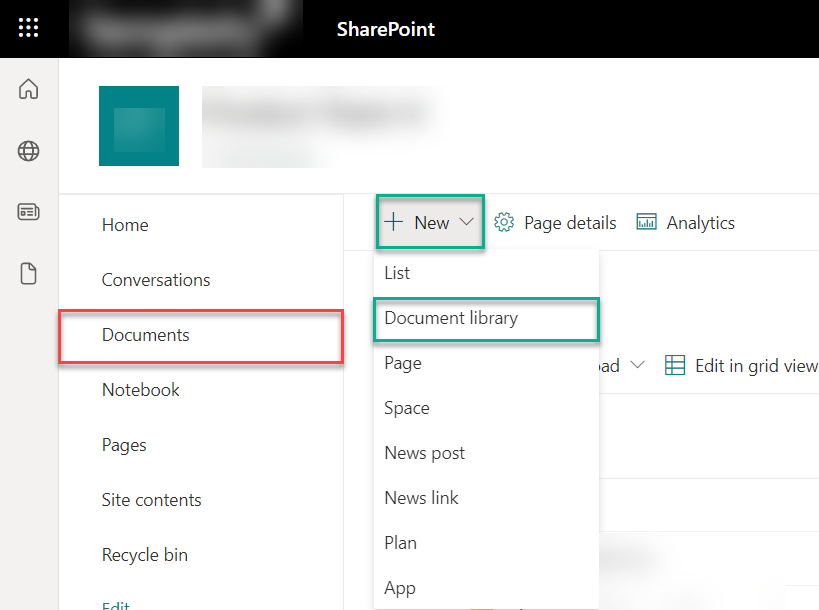The width and height of the screenshot is (819, 610).
Task: Open the Recycle bin
Action: [144, 555]
